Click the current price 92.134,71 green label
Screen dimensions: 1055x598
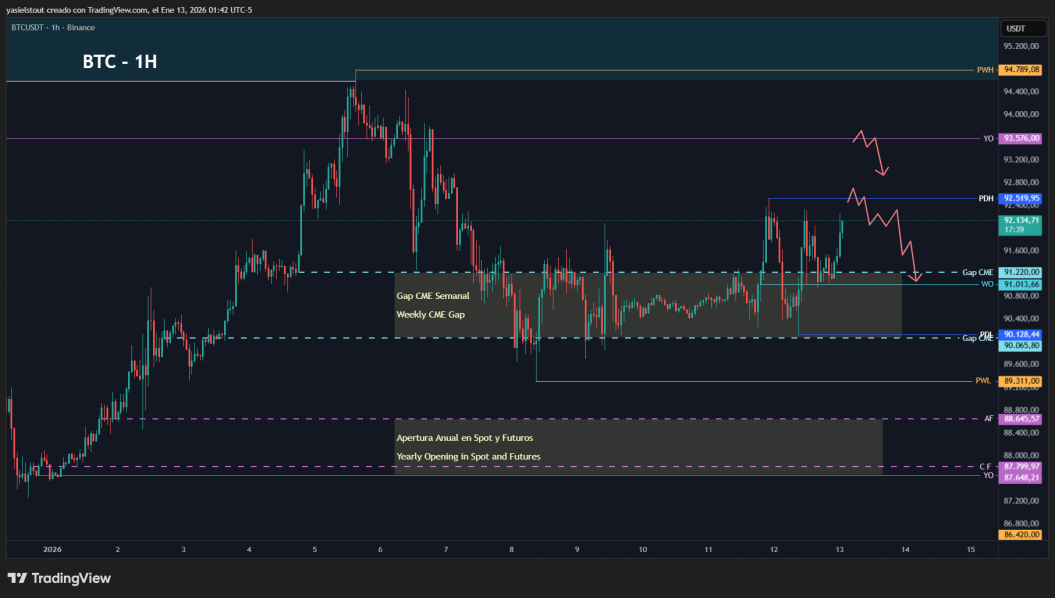[x=1021, y=225]
